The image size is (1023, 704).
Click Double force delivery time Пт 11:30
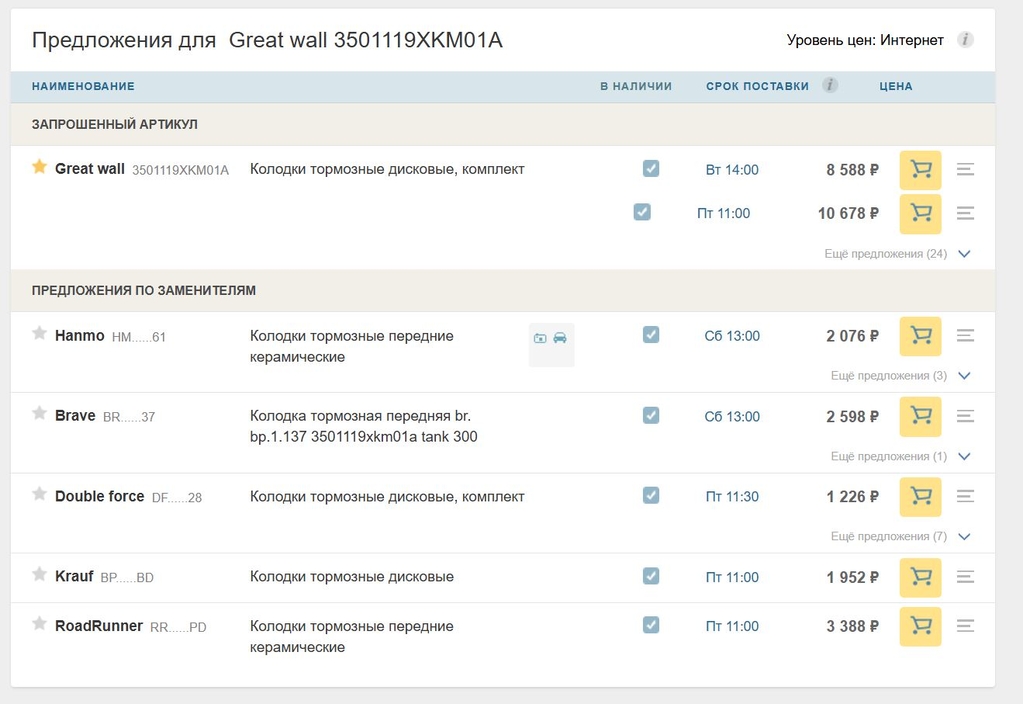pos(732,497)
